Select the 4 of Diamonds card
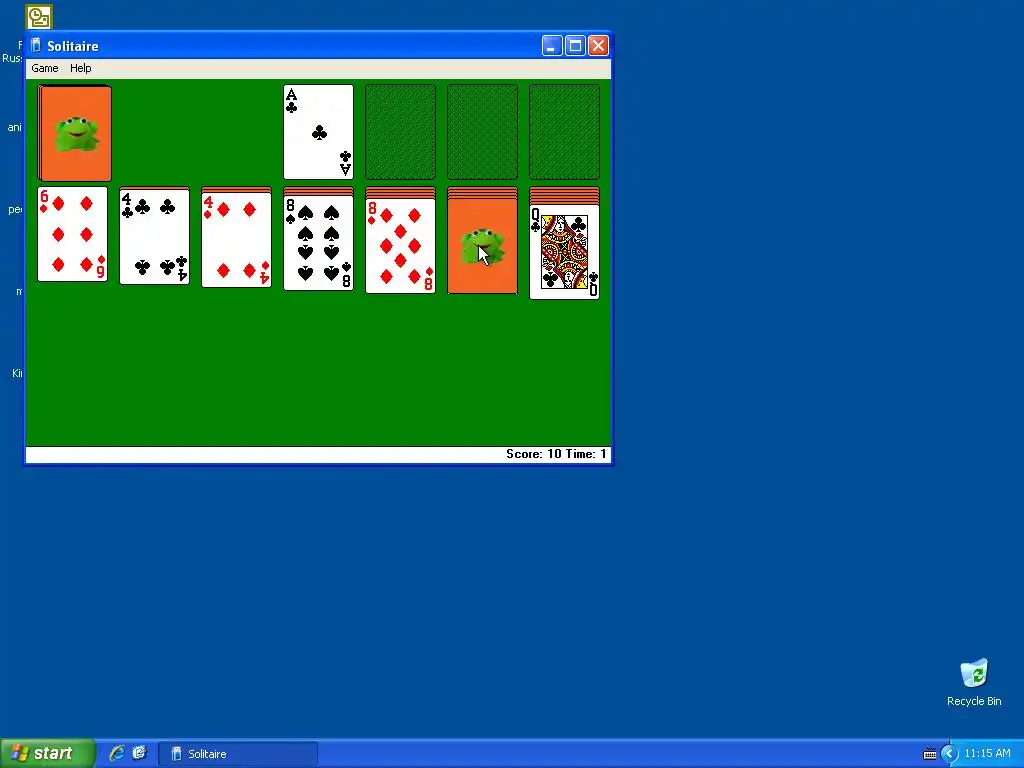The width and height of the screenshot is (1024, 768). tap(236, 241)
